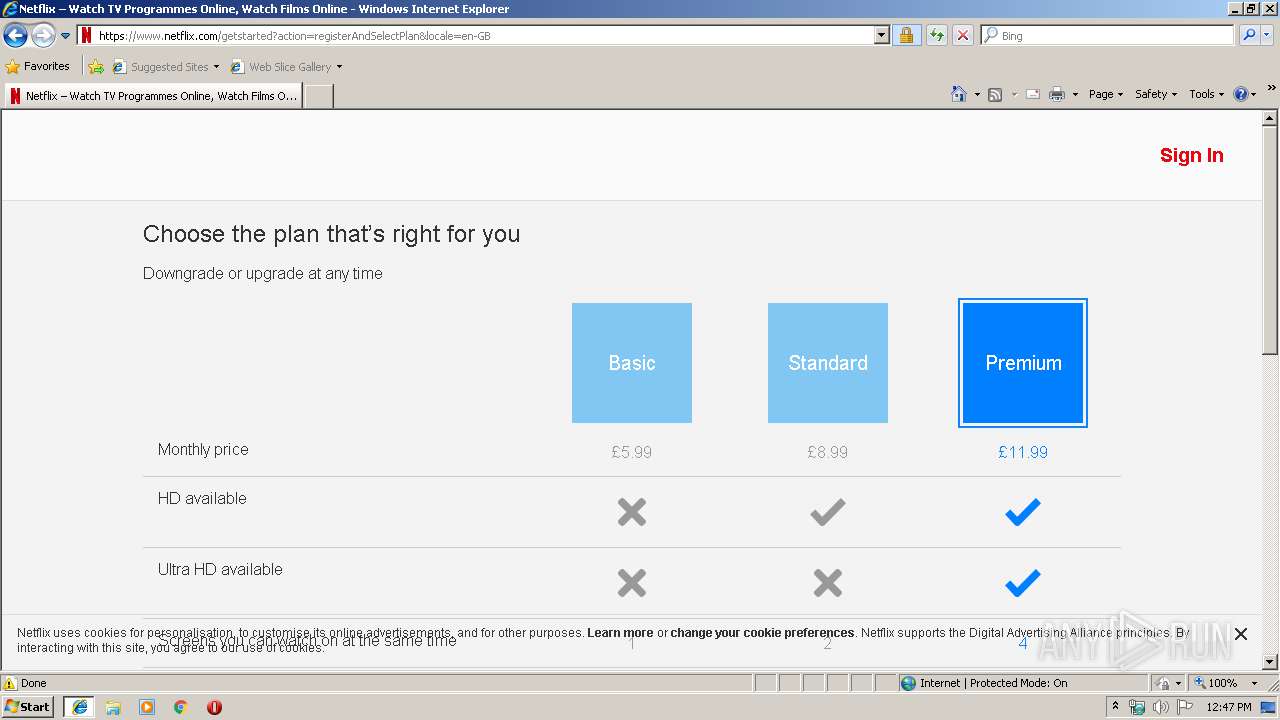Image resolution: width=1280 pixels, height=720 pixels.
Task: Click the Read Mail envelope icon
Action: pos(1033,94)
